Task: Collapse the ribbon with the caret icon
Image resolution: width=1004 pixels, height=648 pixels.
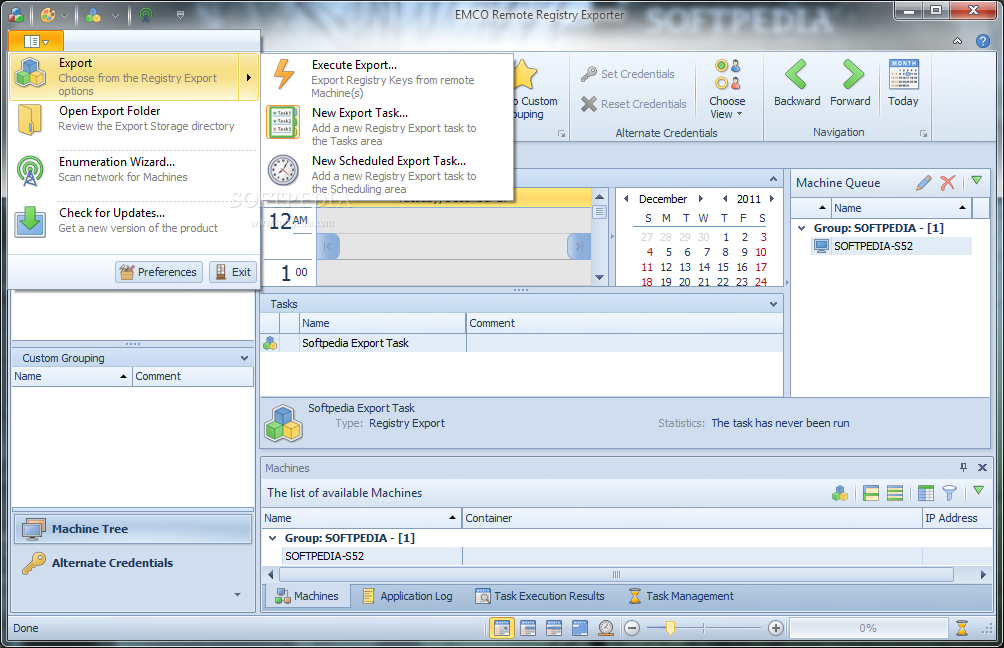Action: tap(957, 41)
